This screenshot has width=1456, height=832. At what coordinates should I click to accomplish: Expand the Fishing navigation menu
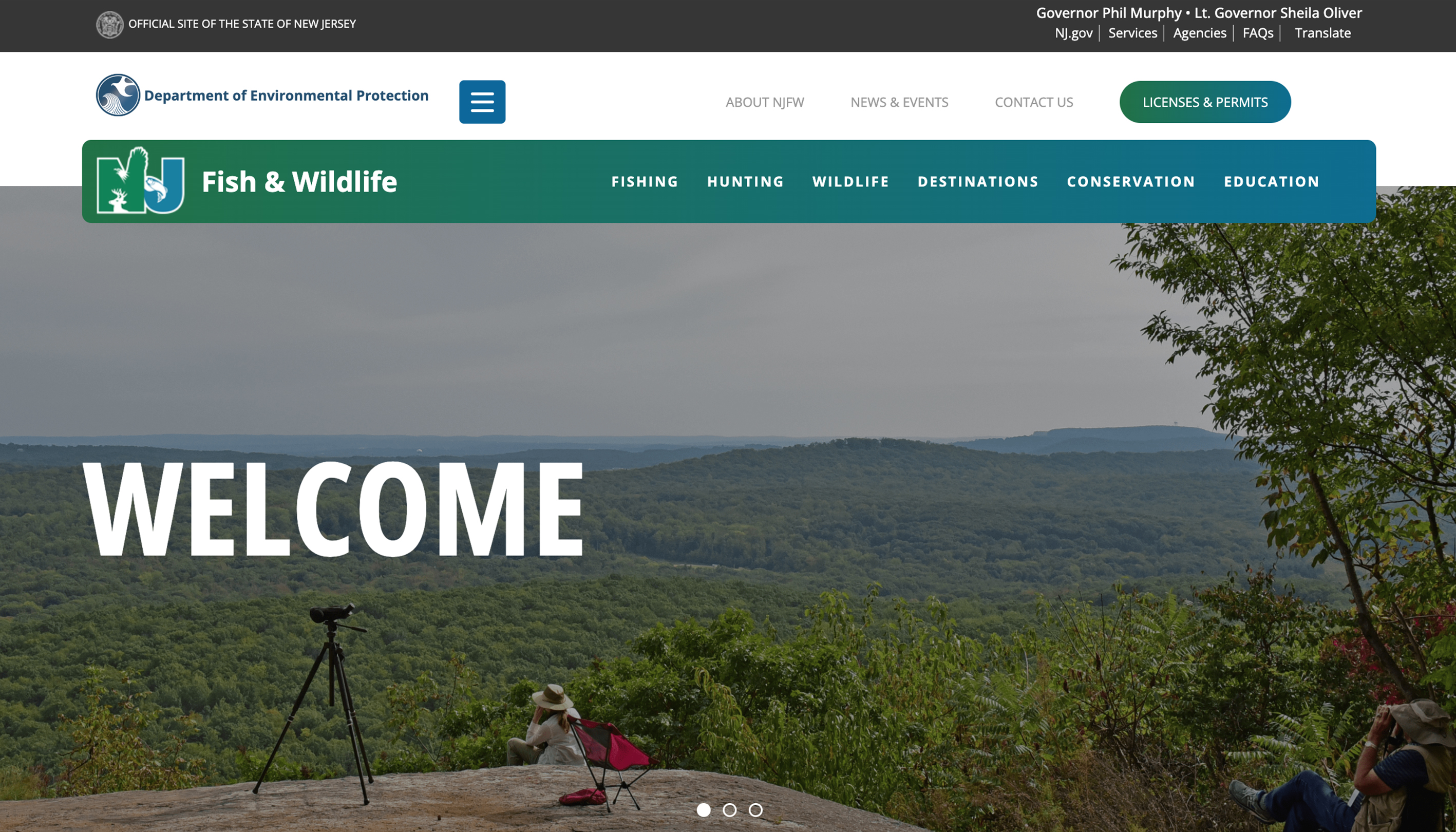(645, 182)
